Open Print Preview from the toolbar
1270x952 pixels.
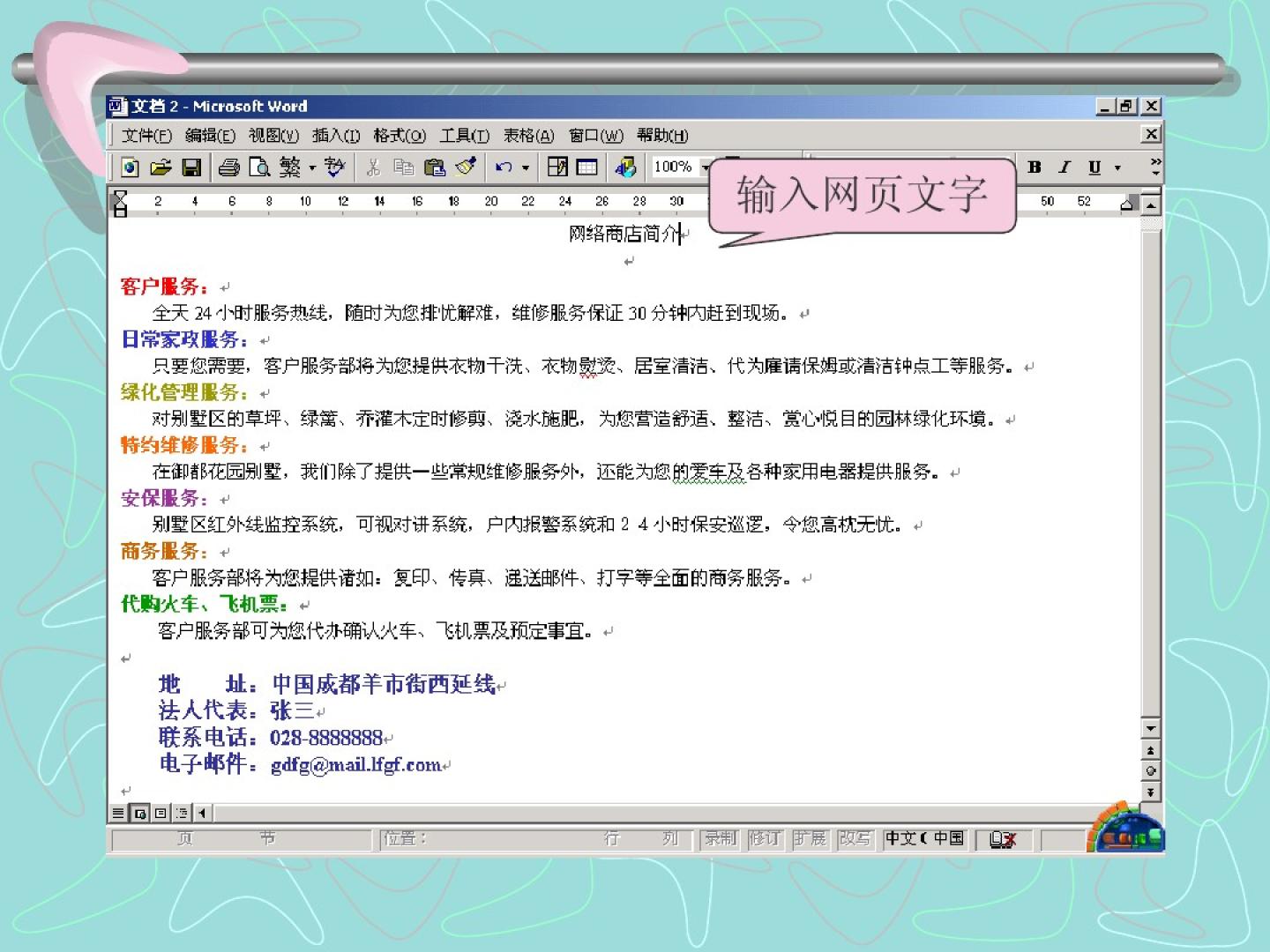click(x=259, y=167)
